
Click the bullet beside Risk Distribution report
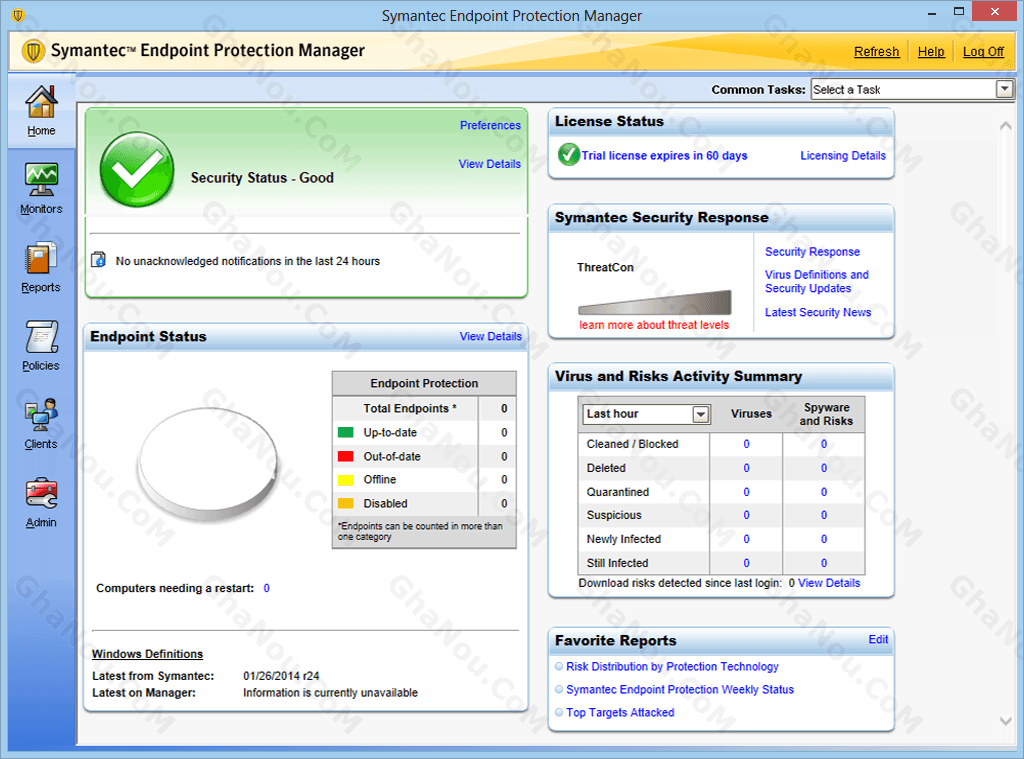559,666
